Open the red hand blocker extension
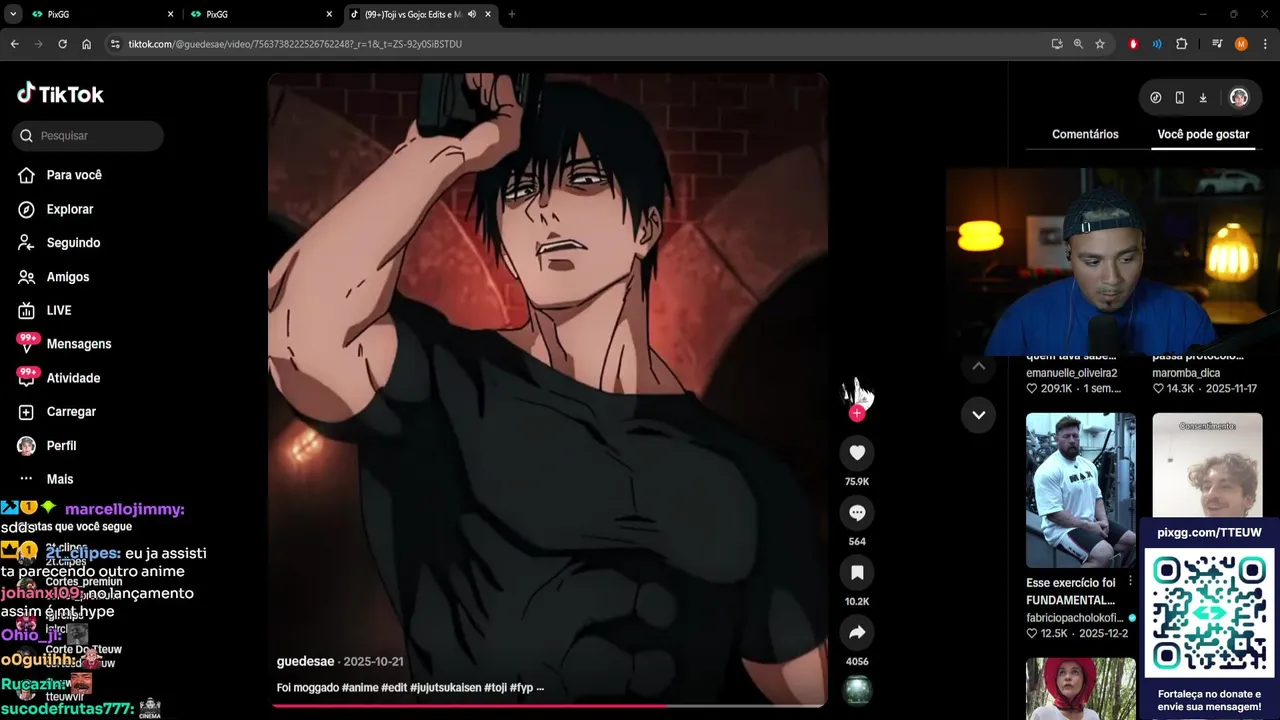This screenshot has height=720, width=1280. tap(1133, 44)
